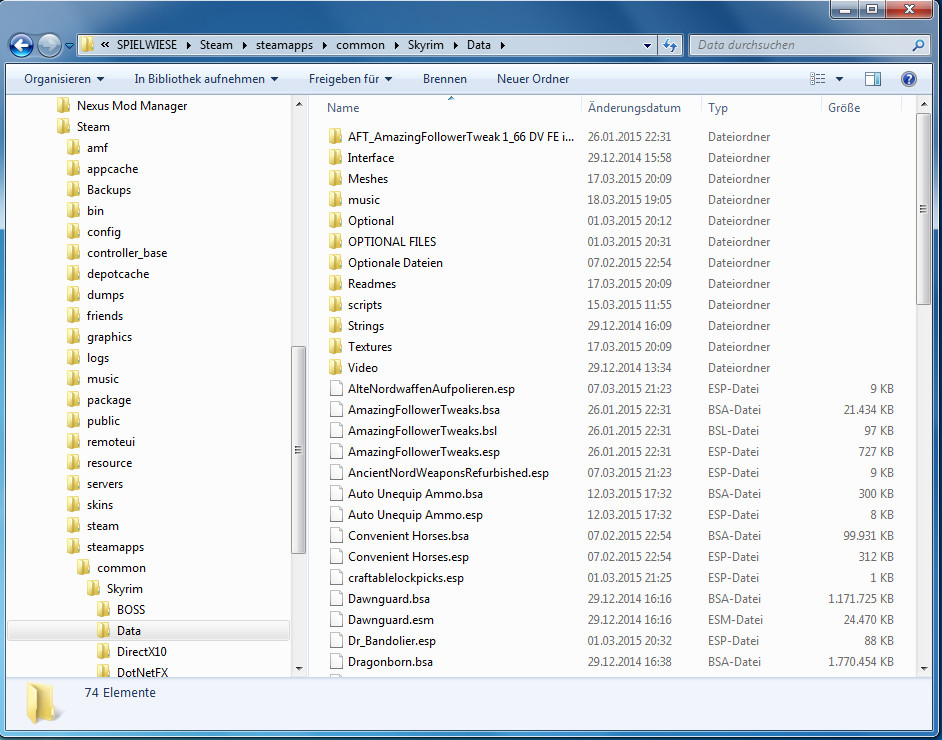The width and height of the screenshot is (942, 740).
Task: Select BOSS folder in navigation tree
Action: tap(130, 610)
